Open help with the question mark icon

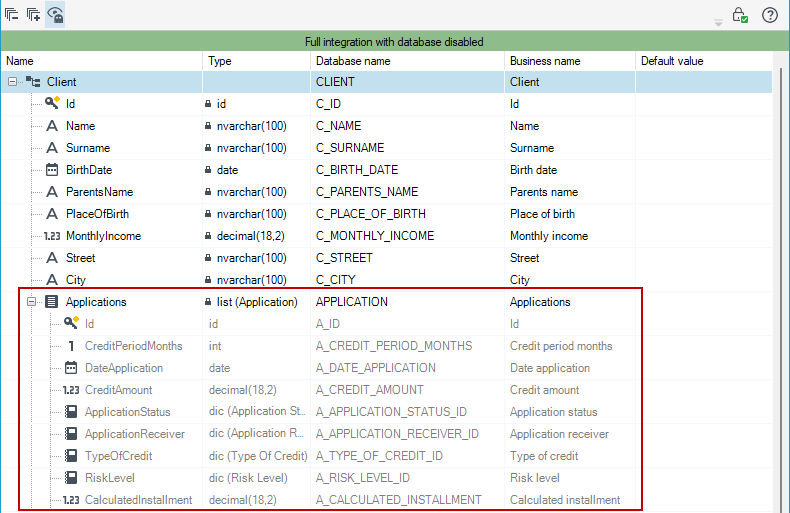[x=770, y=15]
